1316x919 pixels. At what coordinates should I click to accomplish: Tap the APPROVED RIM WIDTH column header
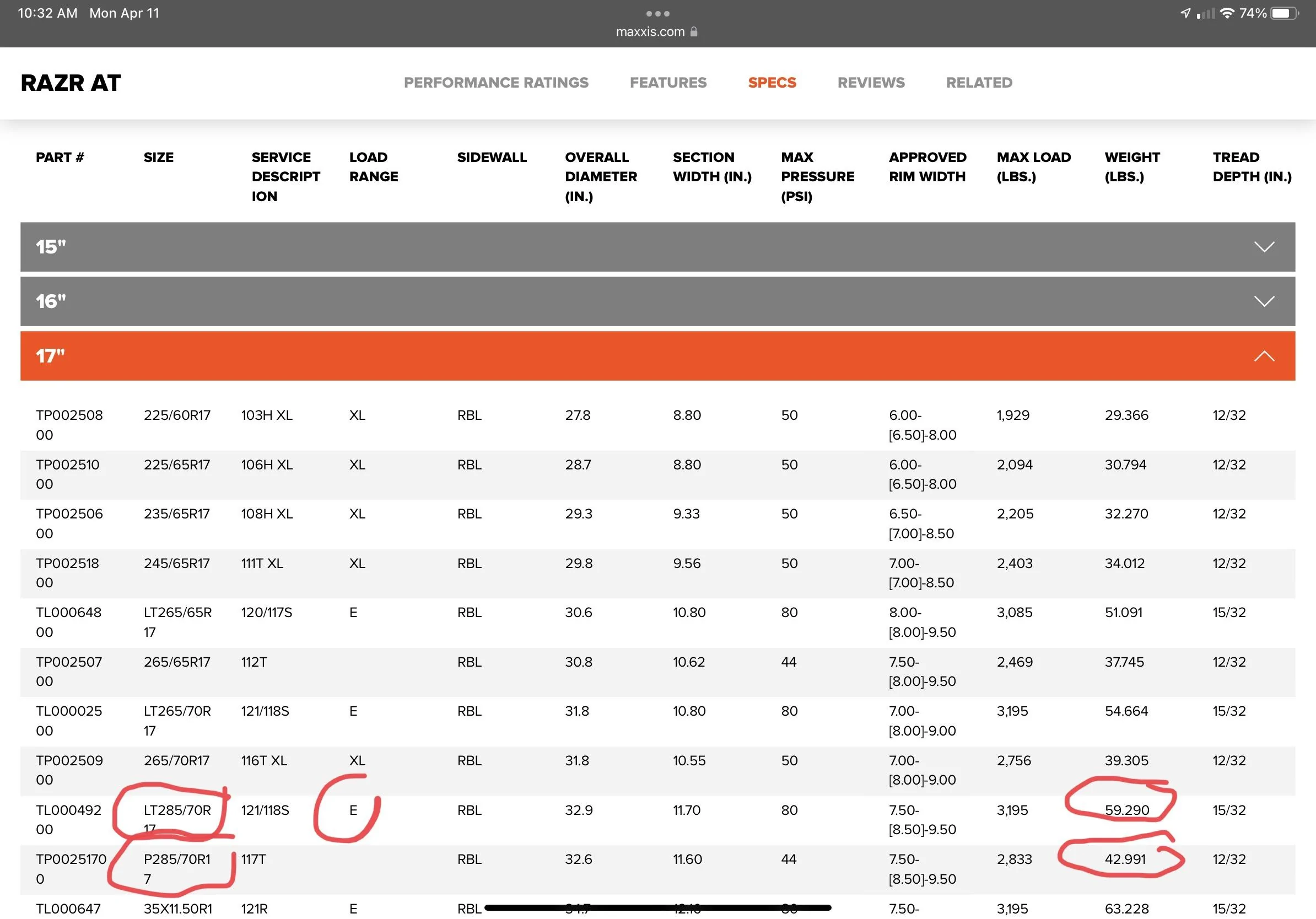coord(927,167)
